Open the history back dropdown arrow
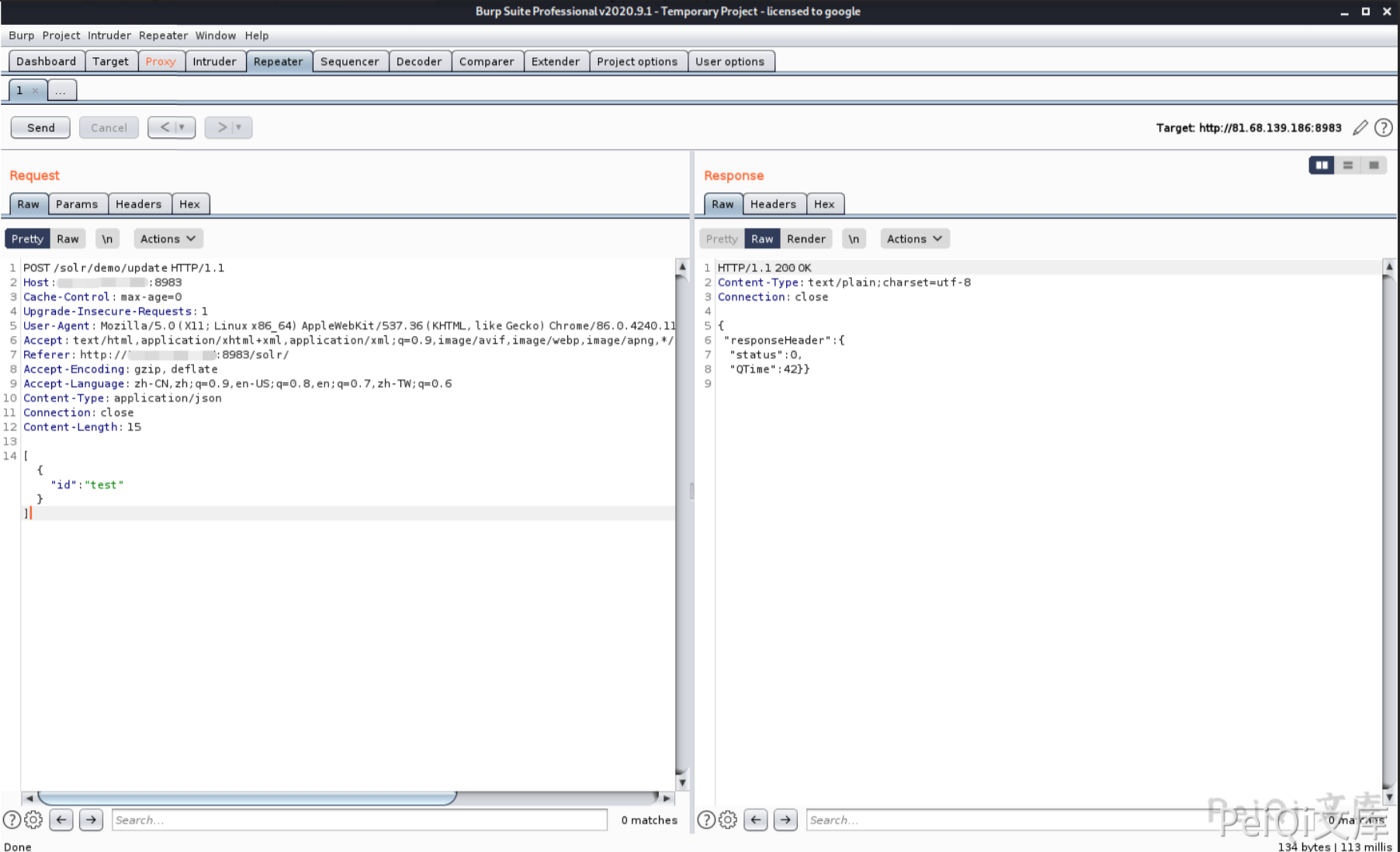The image size is (1400, 852). [x=182, y=127]
